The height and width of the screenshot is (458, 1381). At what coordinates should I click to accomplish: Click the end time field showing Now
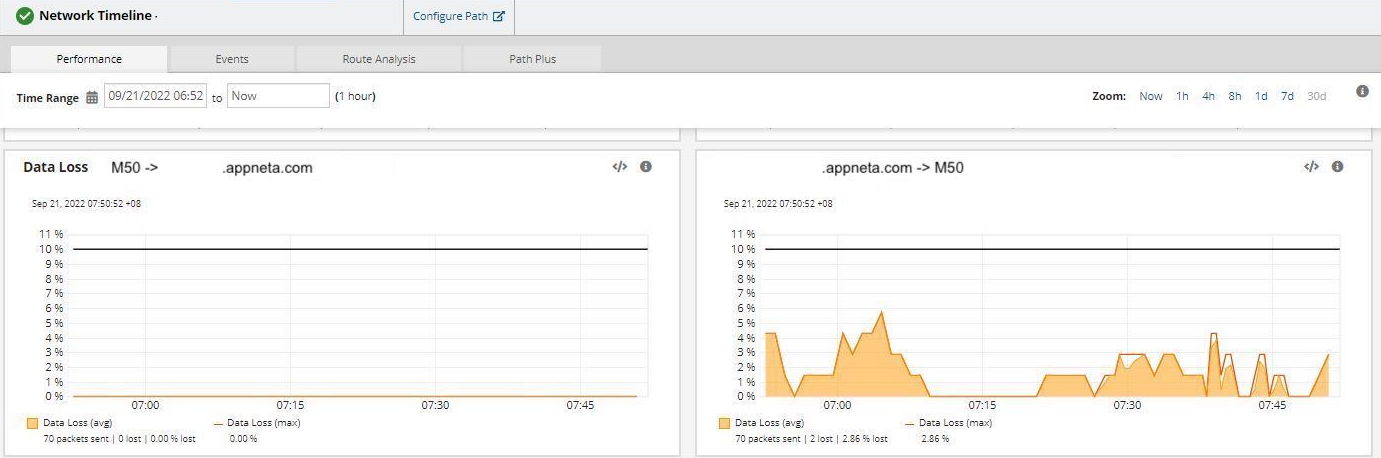pyautogui.click(x=278, y=96)
